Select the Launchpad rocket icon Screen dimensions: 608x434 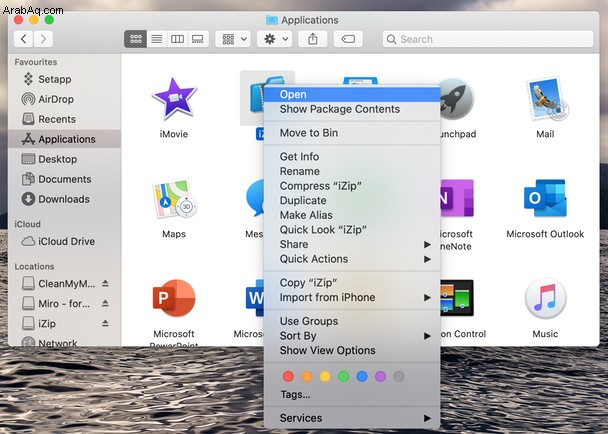click(x=457, y=99)
